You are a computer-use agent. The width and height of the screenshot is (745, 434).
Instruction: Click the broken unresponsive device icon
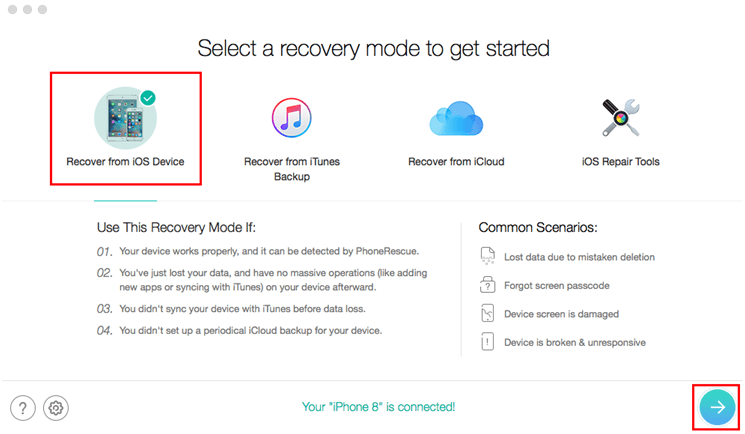tap(487, 342)
